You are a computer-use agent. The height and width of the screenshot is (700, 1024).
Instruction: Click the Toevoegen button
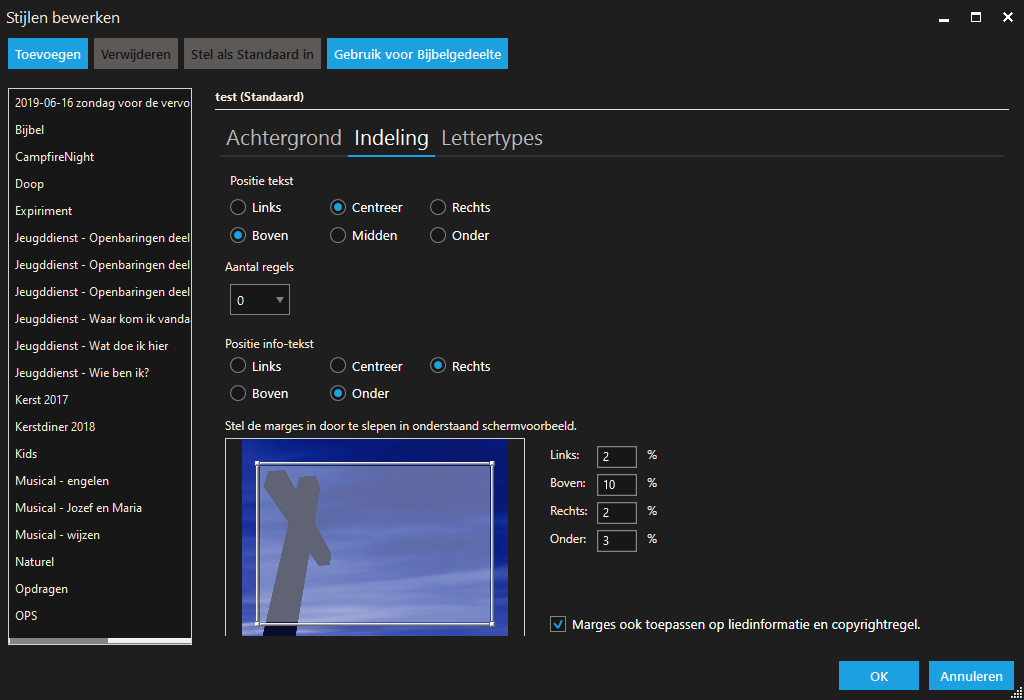click(48, 54)
